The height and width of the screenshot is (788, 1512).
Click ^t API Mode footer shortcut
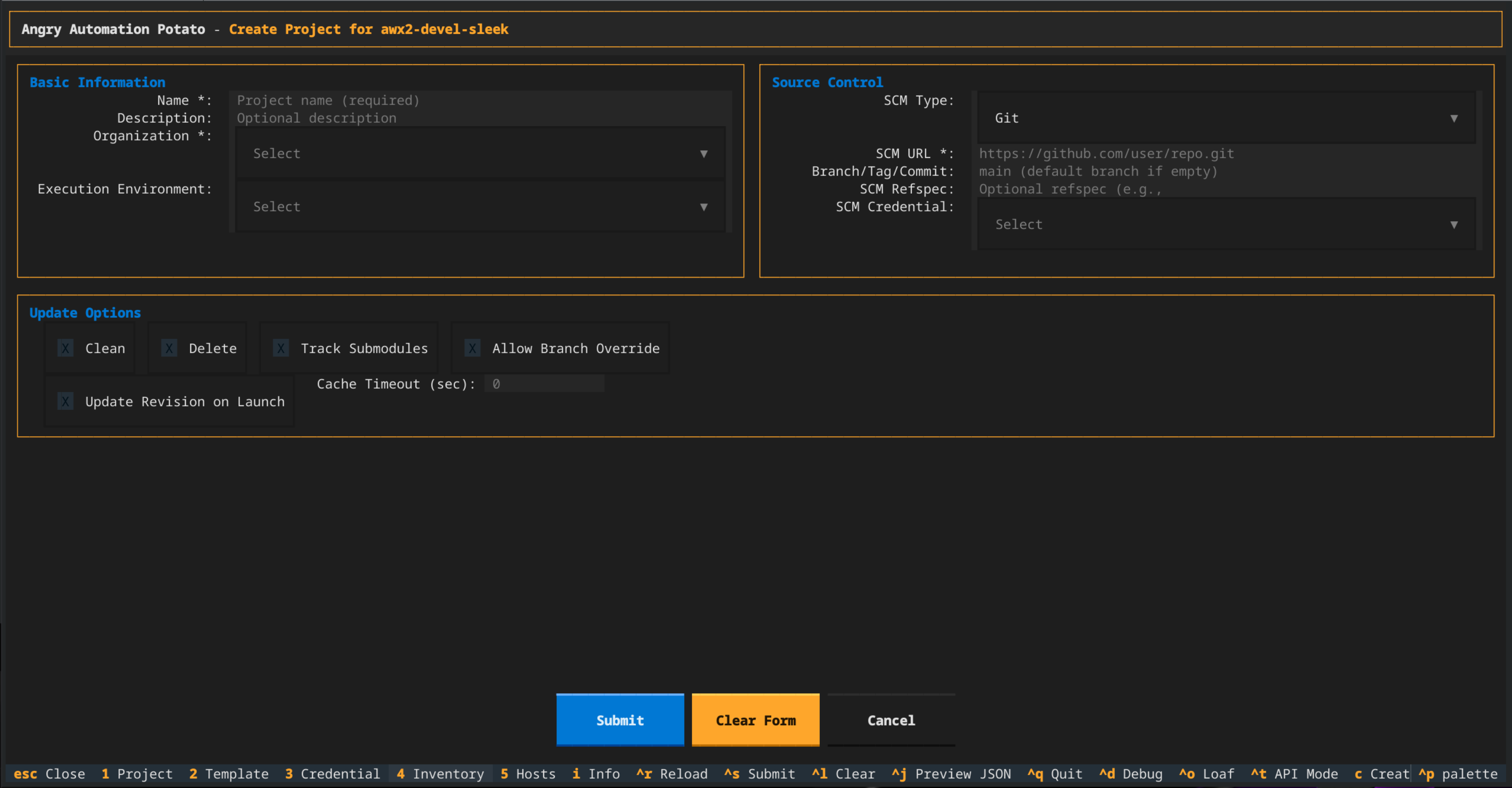pyautogui.click(x=1295, y=774)
